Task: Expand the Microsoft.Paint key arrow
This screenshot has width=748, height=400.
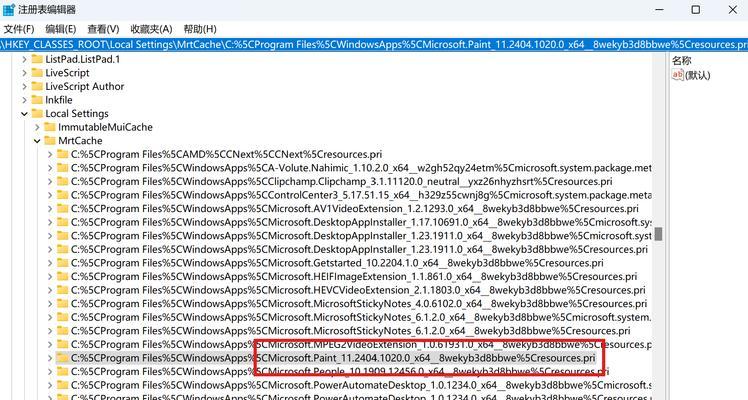Action: 50,358
